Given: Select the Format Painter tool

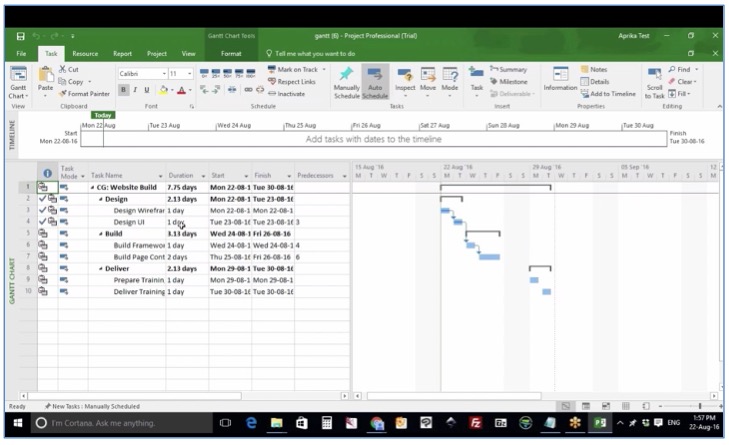Looking at the screenshot, I should tap(84, 93).
